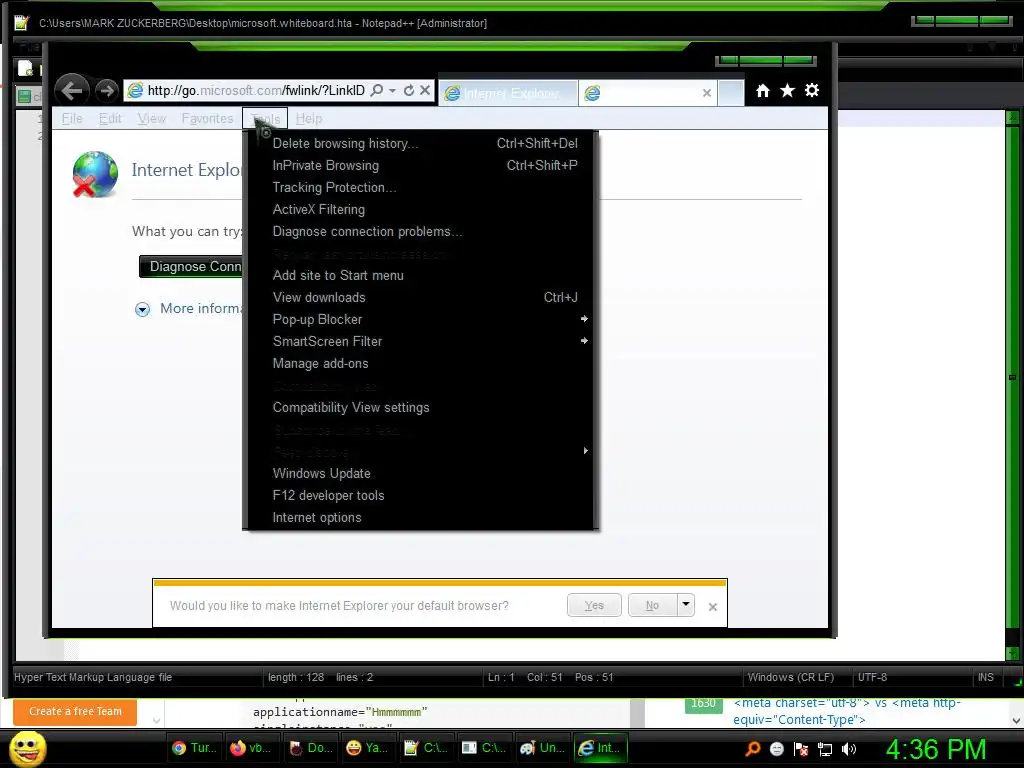
Task: Toggle INS mode in Notepad++ status bar
Action: pos(985,677)
